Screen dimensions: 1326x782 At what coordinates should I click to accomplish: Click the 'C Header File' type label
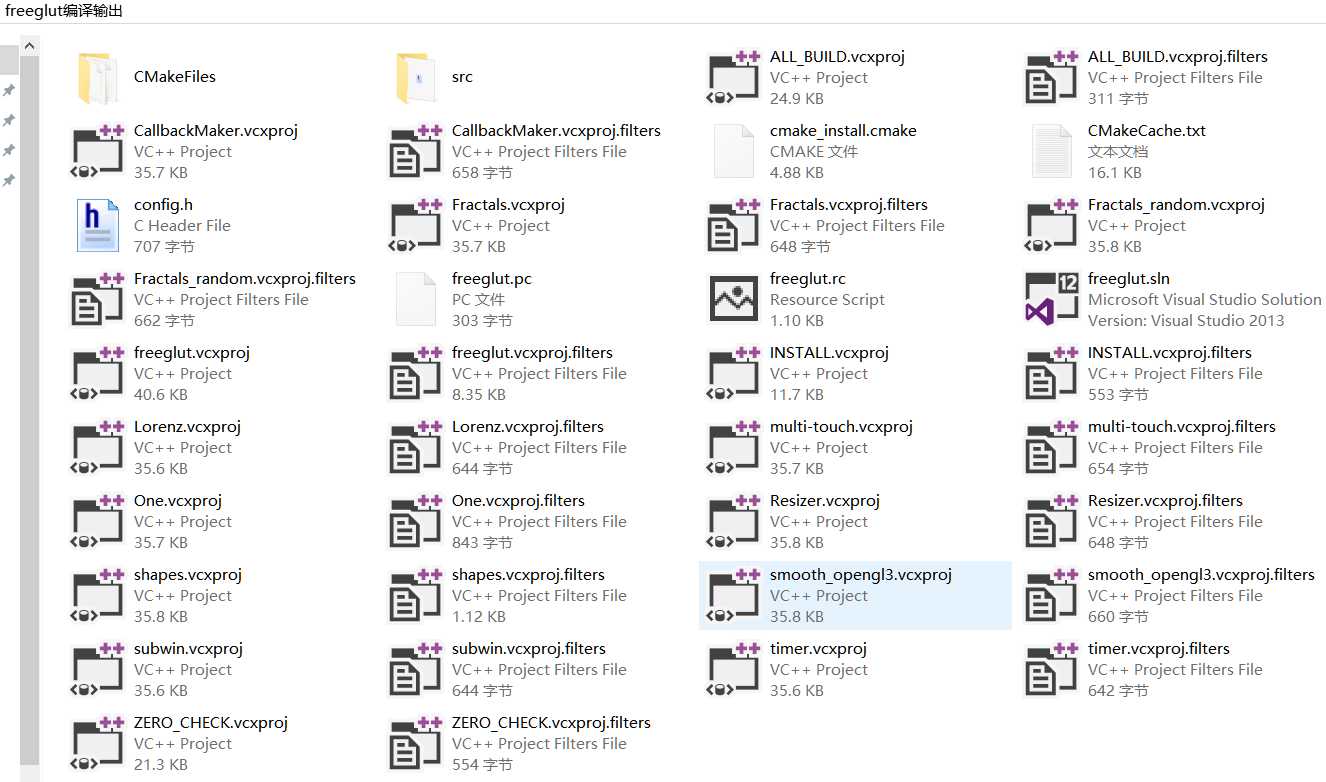point(182,226)
